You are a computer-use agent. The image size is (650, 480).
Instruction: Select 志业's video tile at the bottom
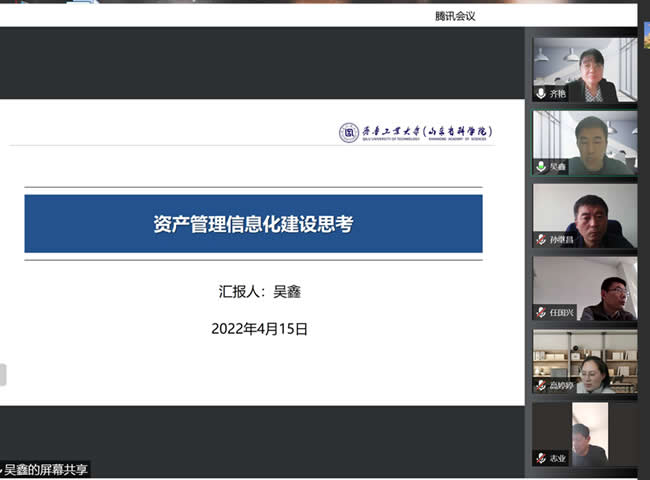(x=584, y=432)
